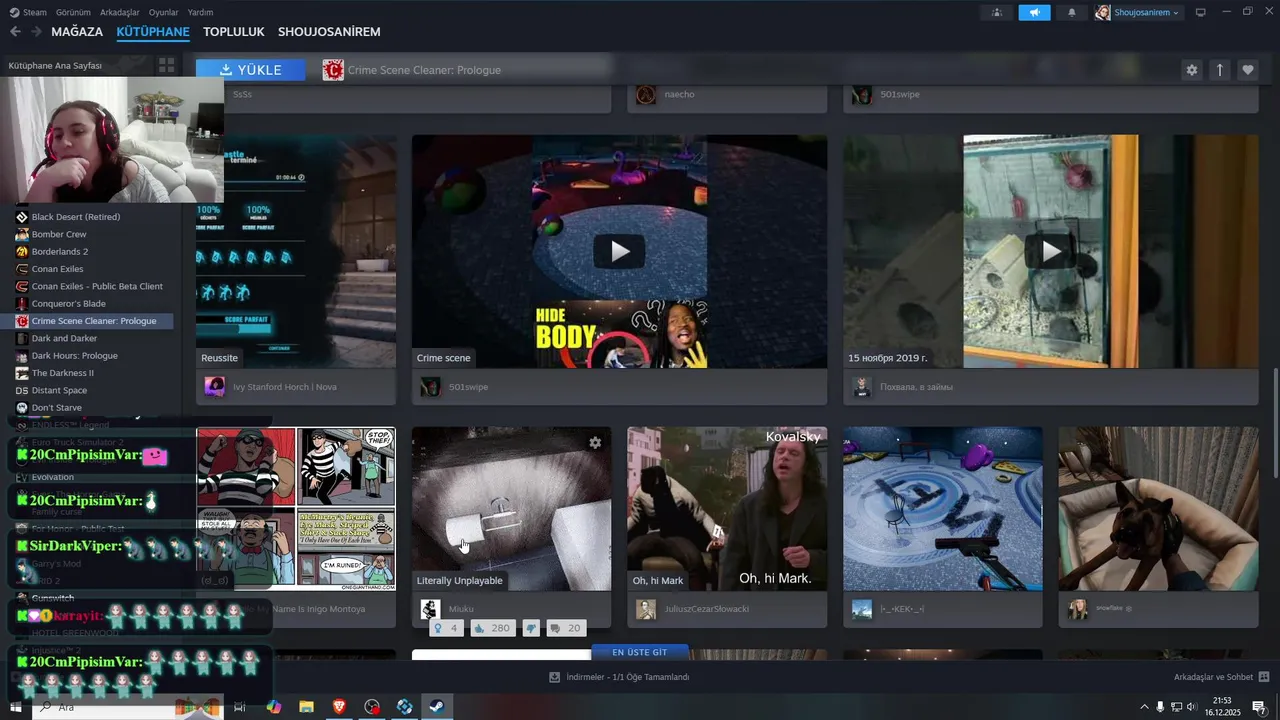This screenshot has width=1280, height=720.
Task: Open gear on Literally Unplayable card
Action: click(595, 443)
